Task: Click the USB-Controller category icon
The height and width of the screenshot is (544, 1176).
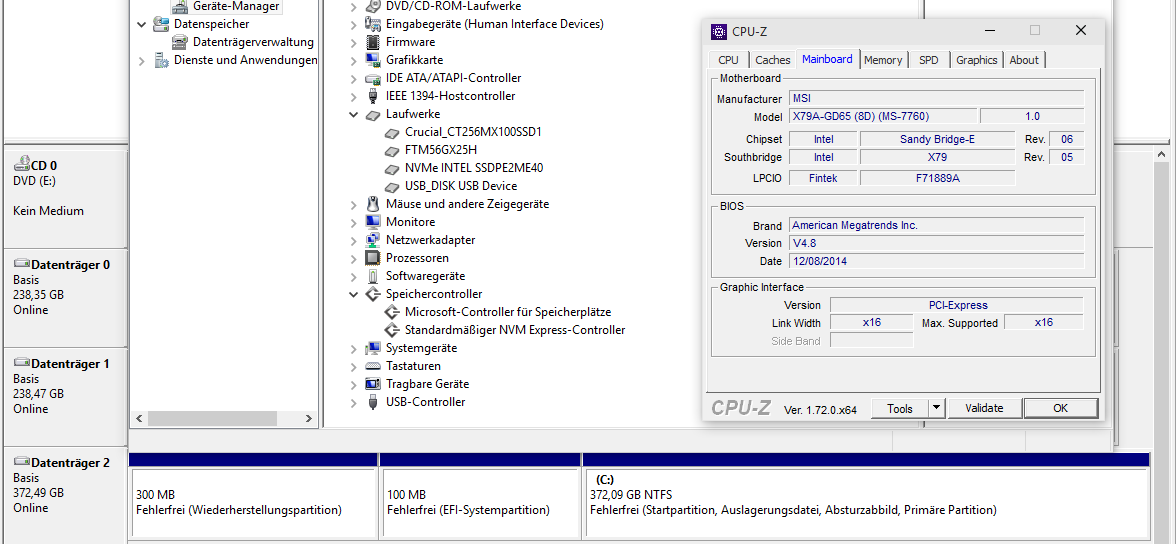Action: 373,402
